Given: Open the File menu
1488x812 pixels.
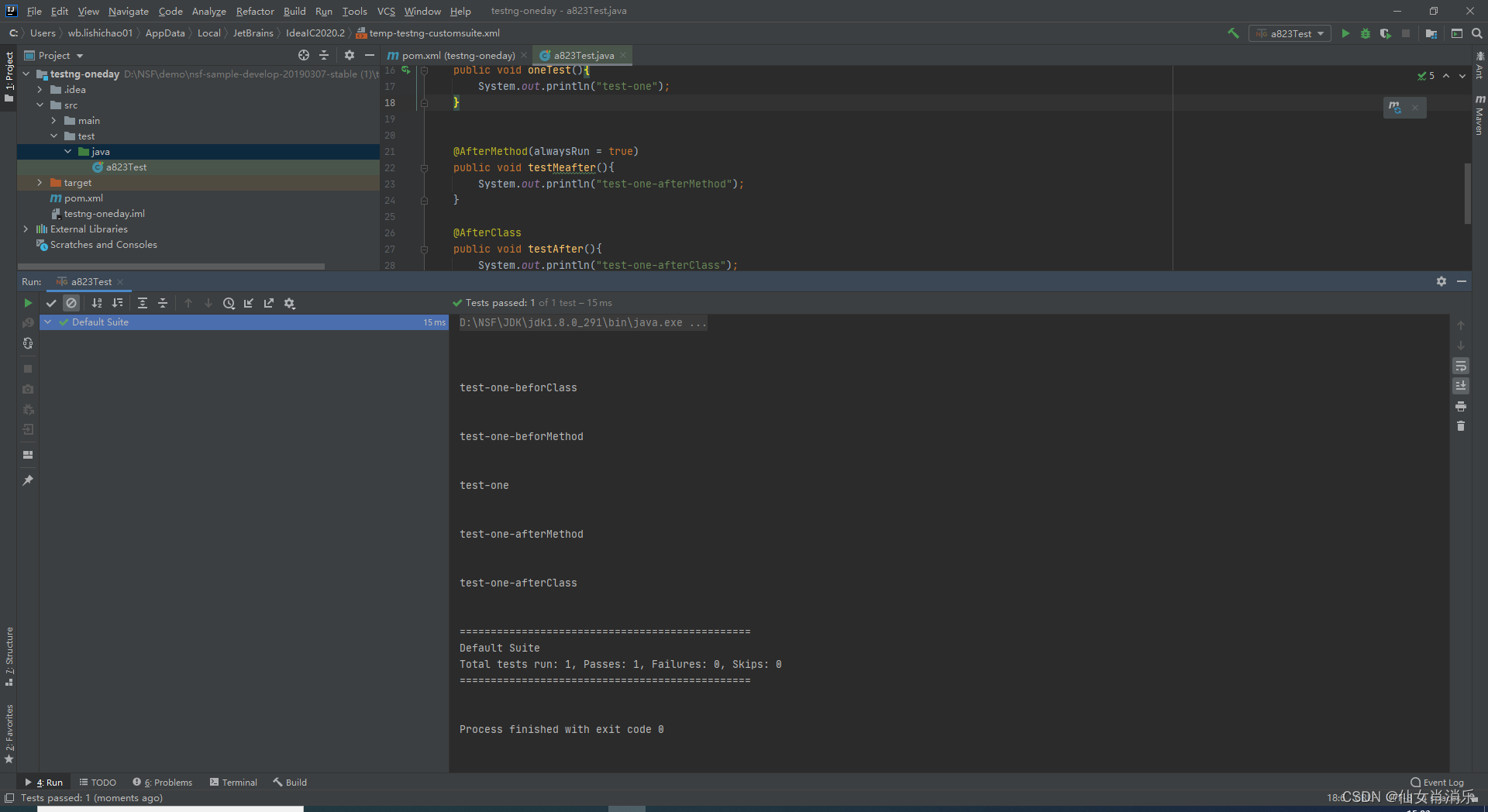Looking at the screenshot, I should pos(34,11).
